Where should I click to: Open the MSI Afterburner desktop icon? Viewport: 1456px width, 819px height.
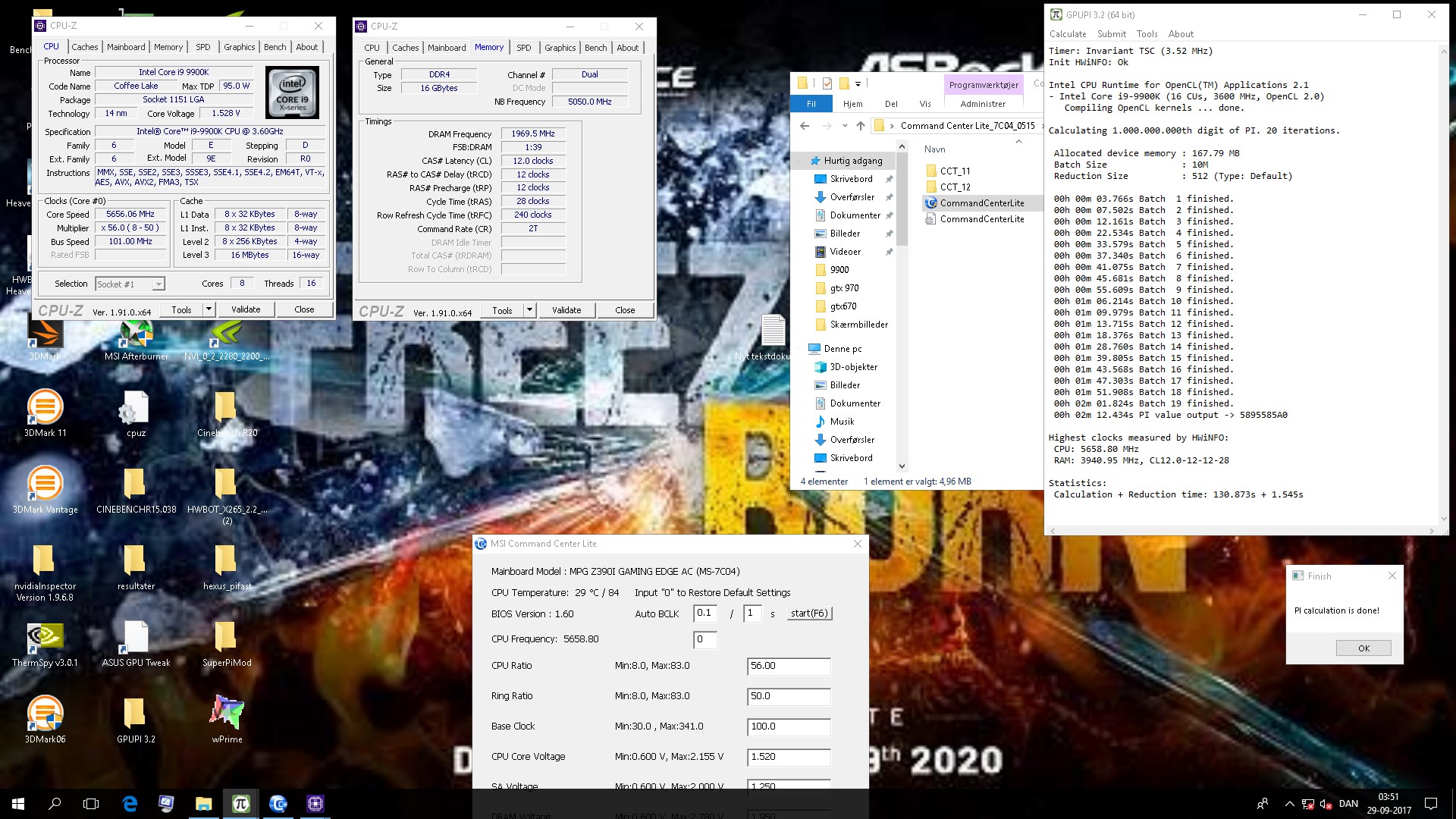coord(136,337)
